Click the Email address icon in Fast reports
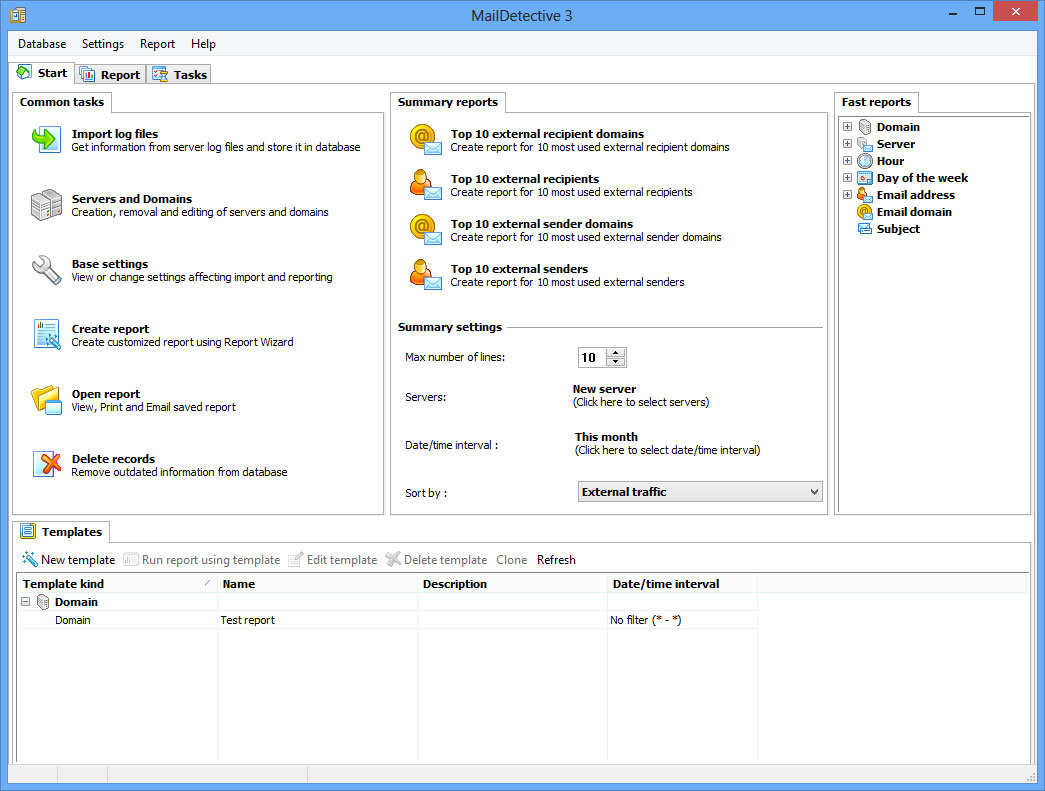The width and height of the screenshot is (1045, 791). pyautogui.click(x=864, y=195)
